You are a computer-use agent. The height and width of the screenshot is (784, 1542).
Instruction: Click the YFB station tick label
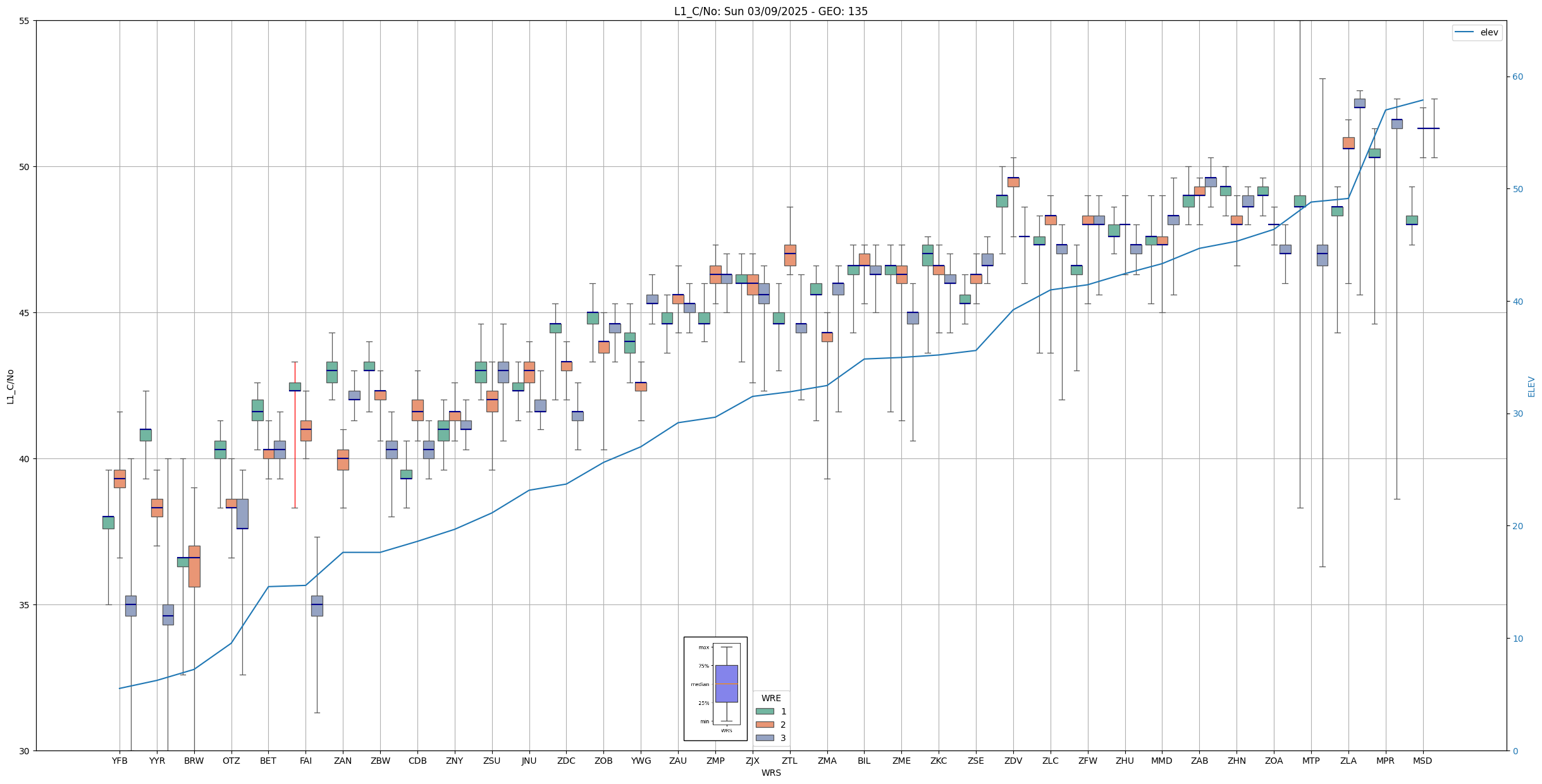(120, 761)
